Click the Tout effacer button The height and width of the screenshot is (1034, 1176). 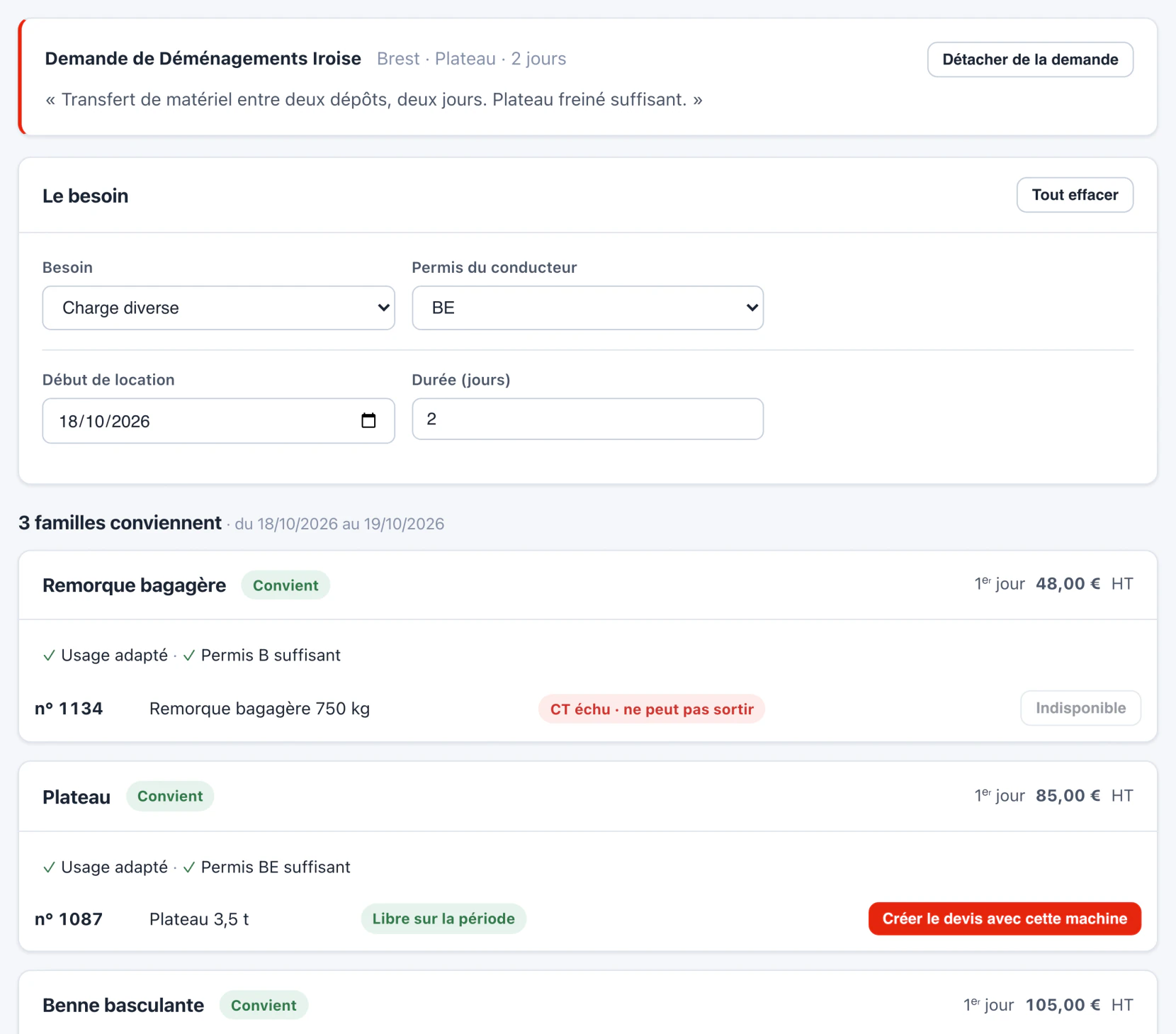click(1075, 195)
